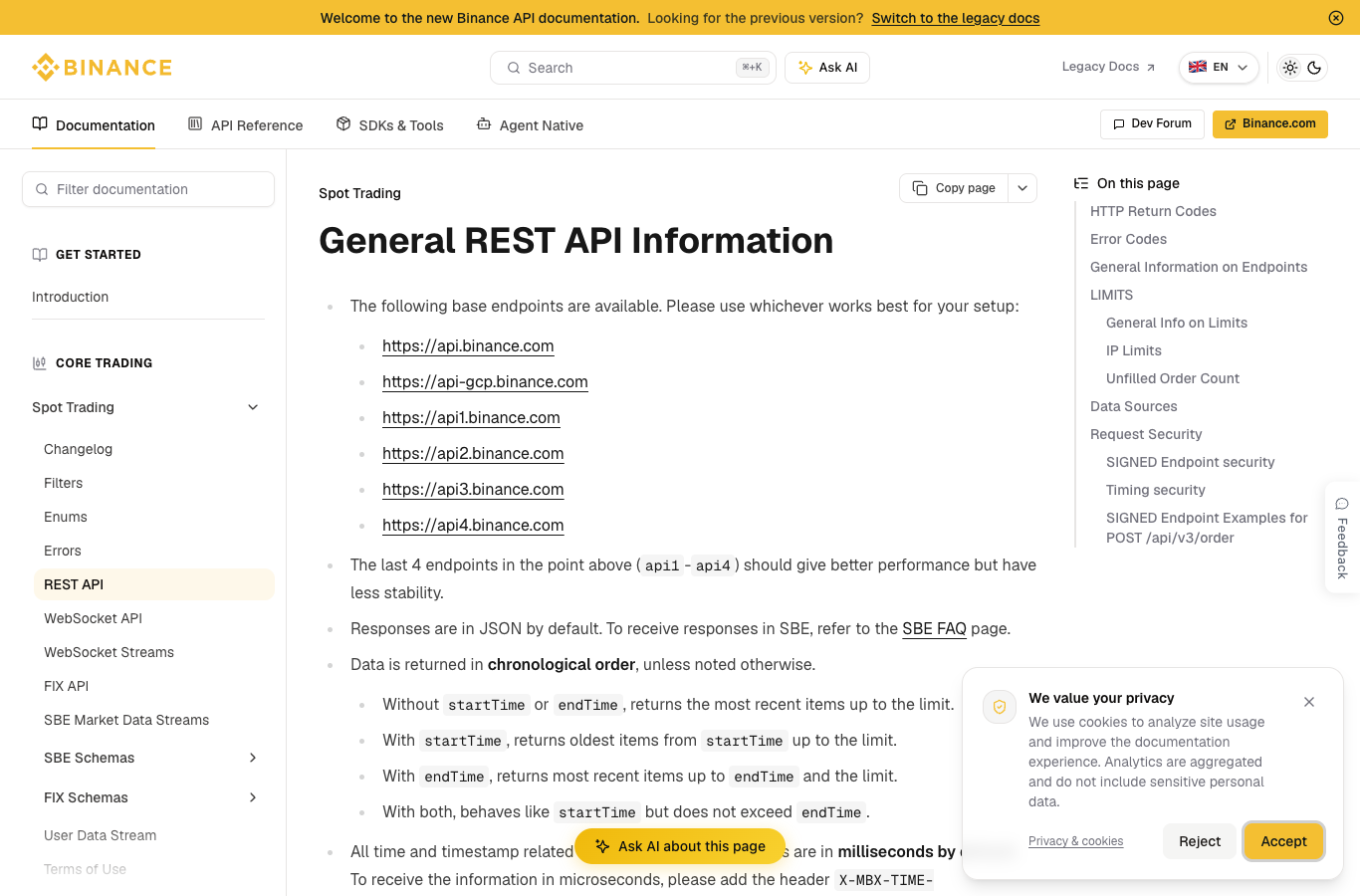Go to Binance.com button
The image size is (1360, 896).
(1270, 124)
